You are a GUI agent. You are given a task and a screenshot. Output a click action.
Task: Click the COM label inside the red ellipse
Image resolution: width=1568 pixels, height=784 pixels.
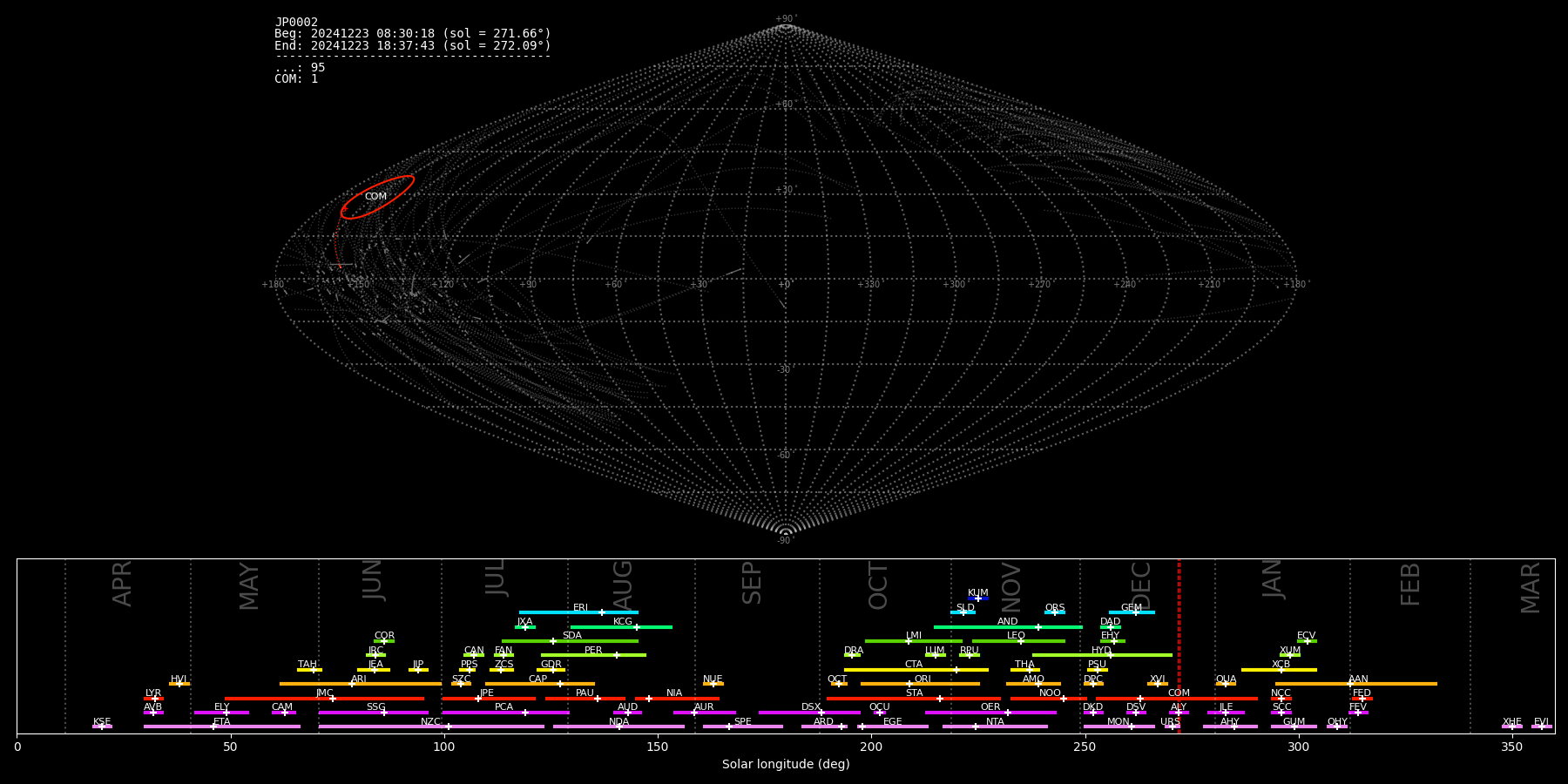point(375,197)
